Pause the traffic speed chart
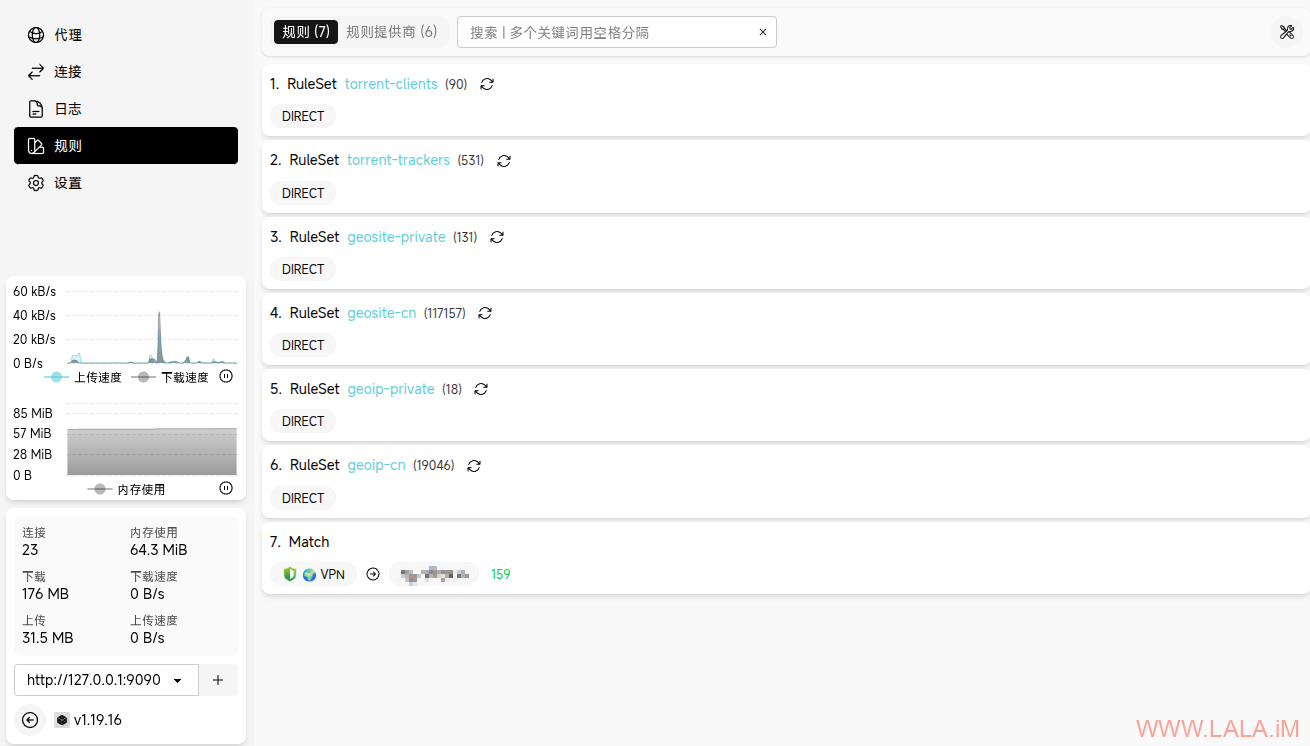1310x746 pixels. click(226, 377)
